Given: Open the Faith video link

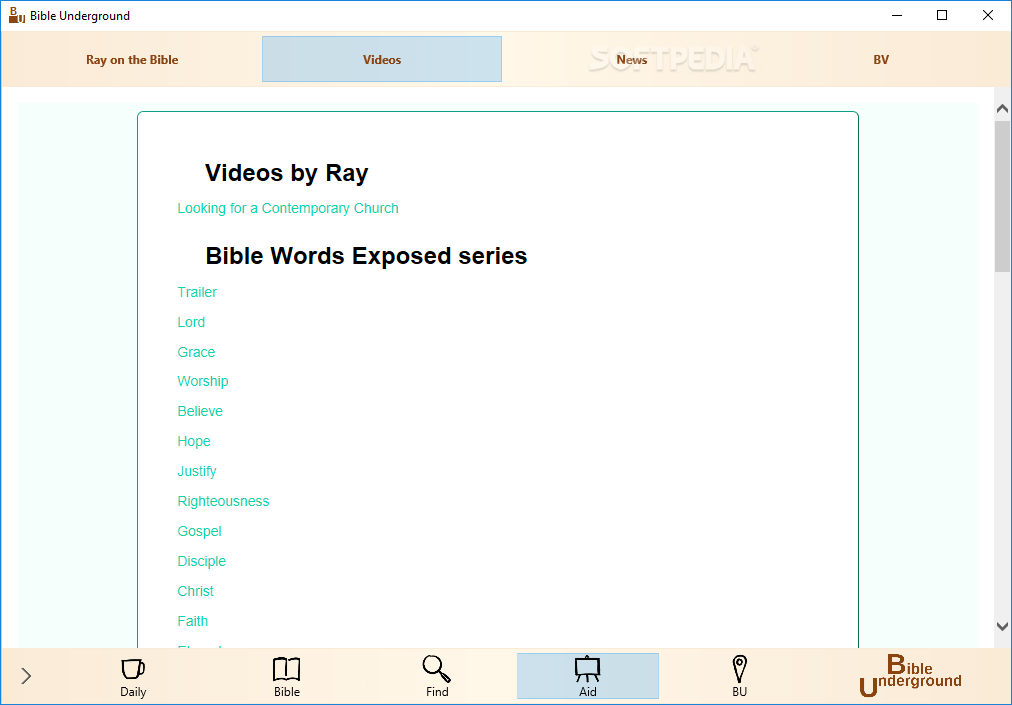Looking at the screenshot, I should click(192, 621).
